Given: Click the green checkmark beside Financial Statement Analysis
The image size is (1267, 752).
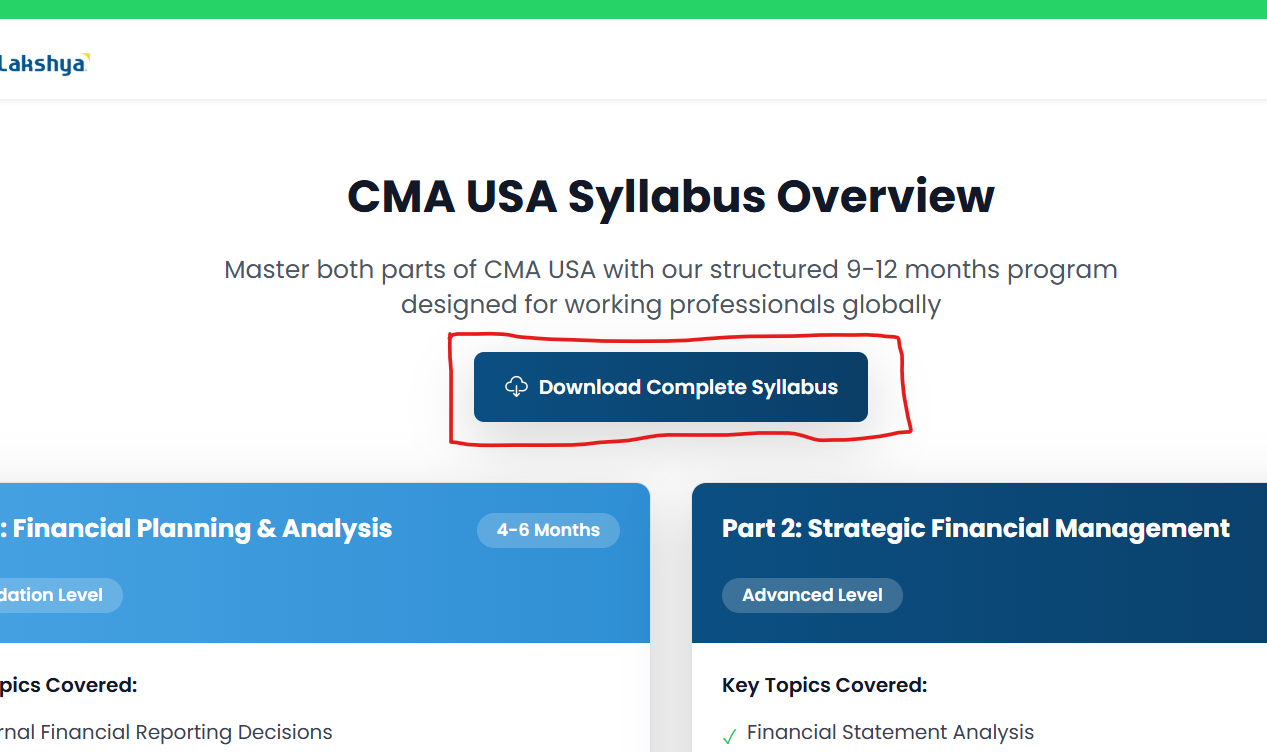Looking at the screenshot, I should pos(729,736).
